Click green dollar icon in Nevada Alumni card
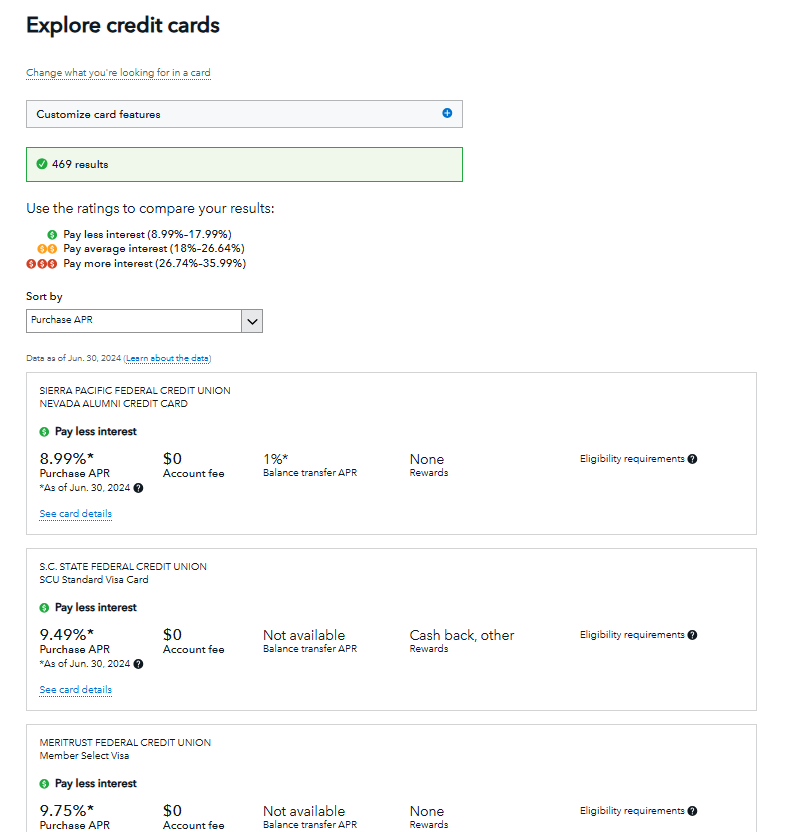The image size is (793, 832). click(44, 432)
